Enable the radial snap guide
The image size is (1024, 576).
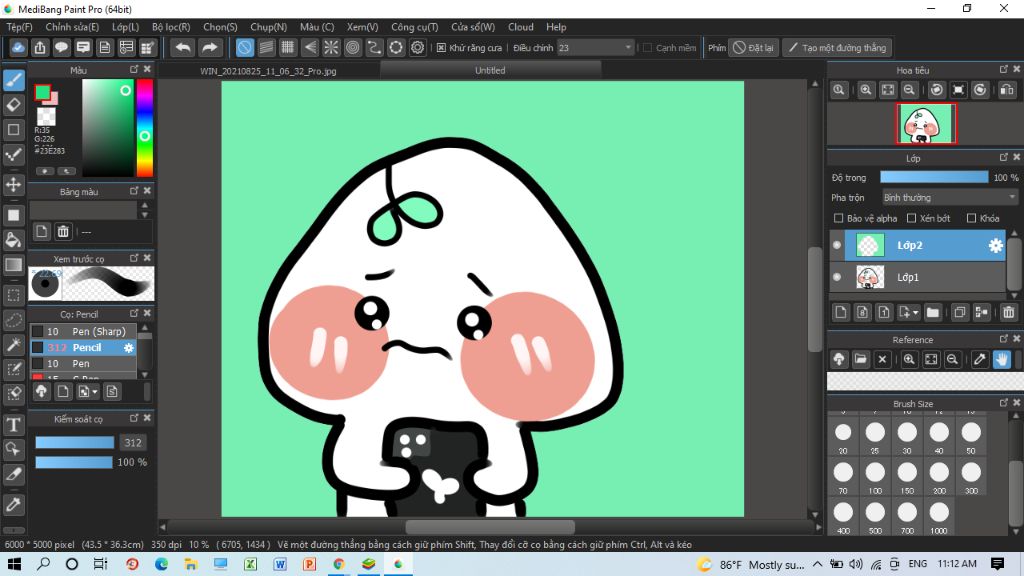[x=331, y=48]
